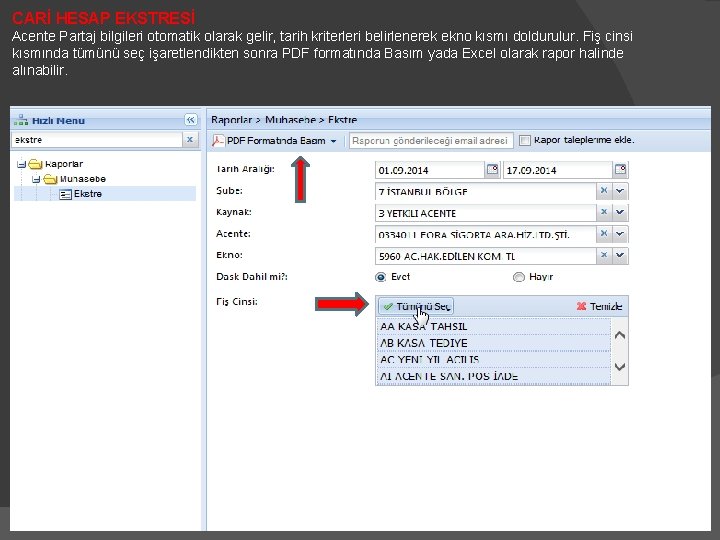The width and height of the screenshot is (720, 540).
Task: Open PDF Formatında Basım dropdown arrow
Action: [333, 141]
